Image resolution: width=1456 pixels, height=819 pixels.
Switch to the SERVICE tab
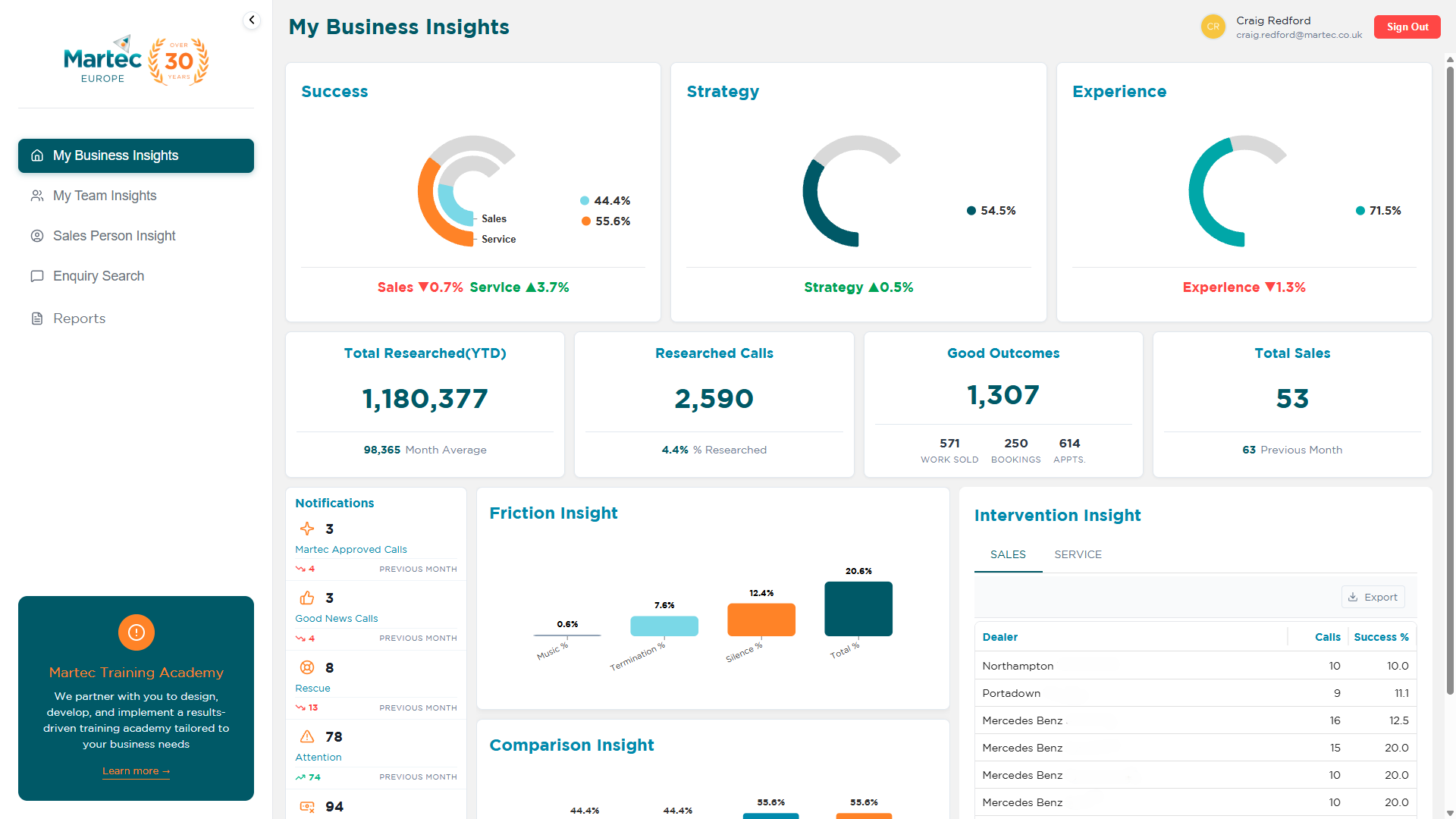1078,554
